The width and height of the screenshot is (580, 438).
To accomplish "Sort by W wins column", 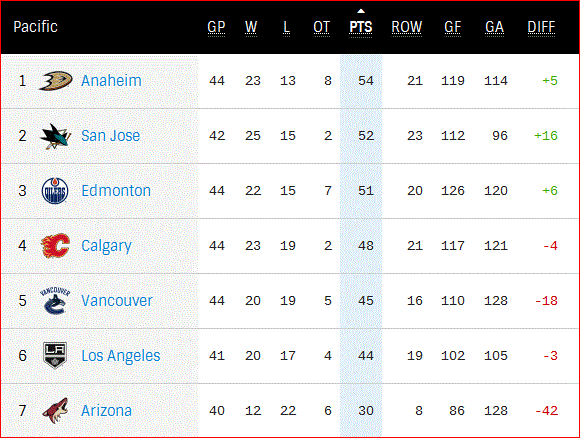I will (251, 27).
